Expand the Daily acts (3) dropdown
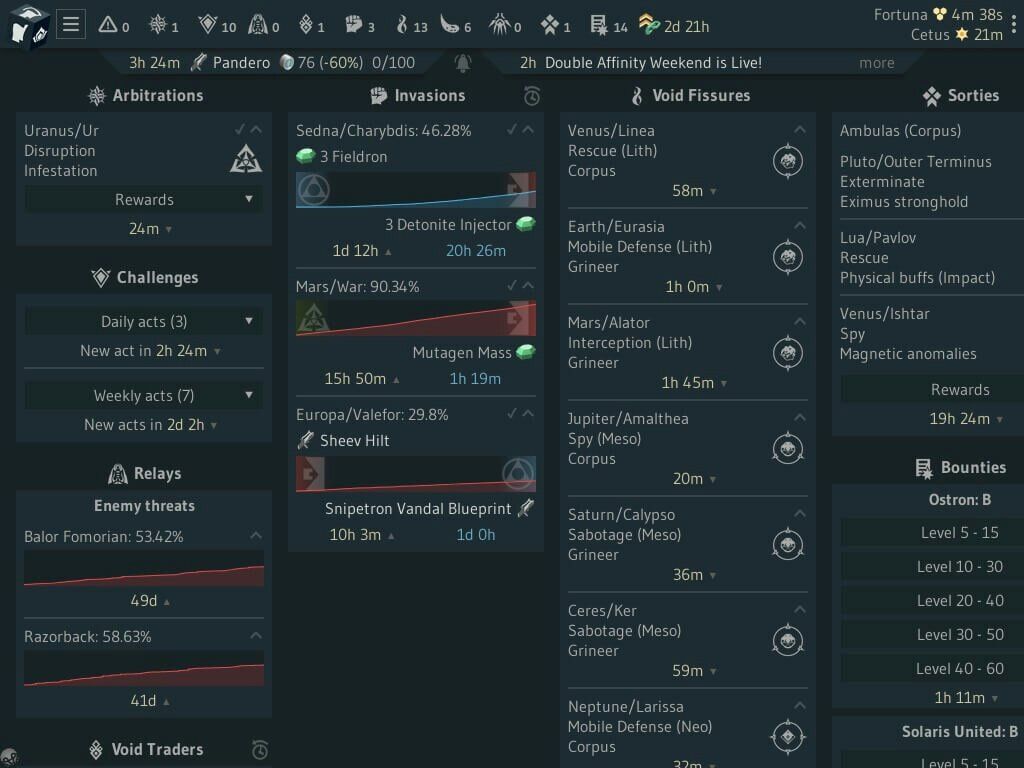Image resolution: width=1024 pixels, height=768 pixels. pyautogui.click(x=144, y=321)
